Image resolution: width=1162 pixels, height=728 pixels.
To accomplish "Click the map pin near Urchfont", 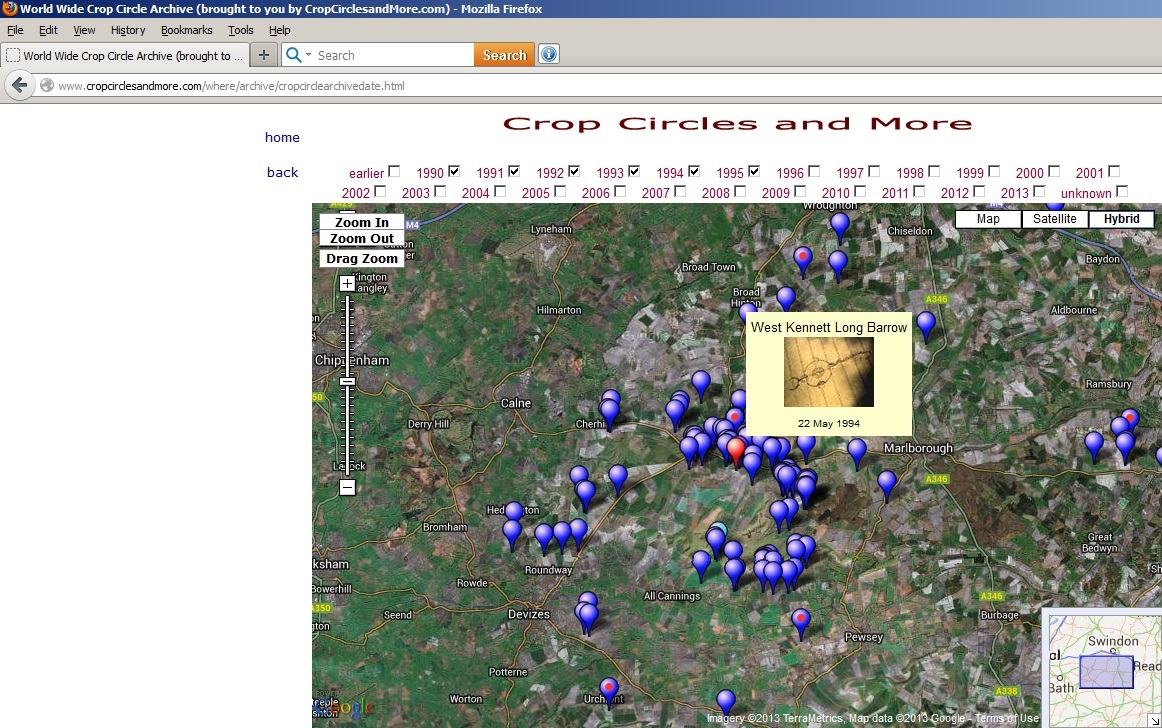I will [608, 690].
